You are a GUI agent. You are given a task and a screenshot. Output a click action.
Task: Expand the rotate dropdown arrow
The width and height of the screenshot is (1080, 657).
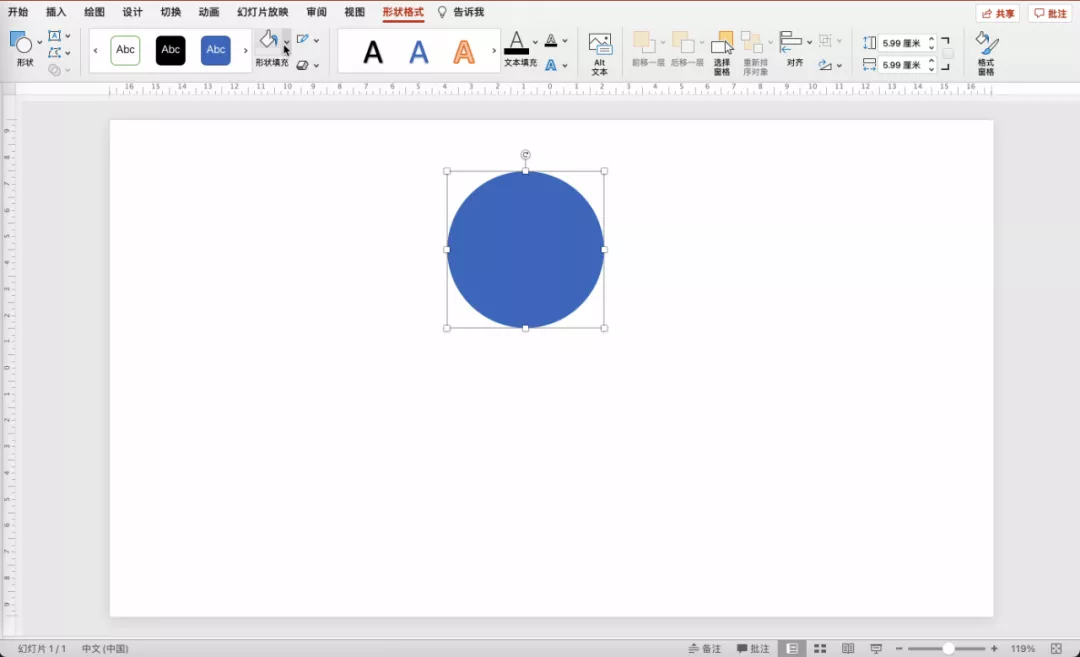point(839,66)
